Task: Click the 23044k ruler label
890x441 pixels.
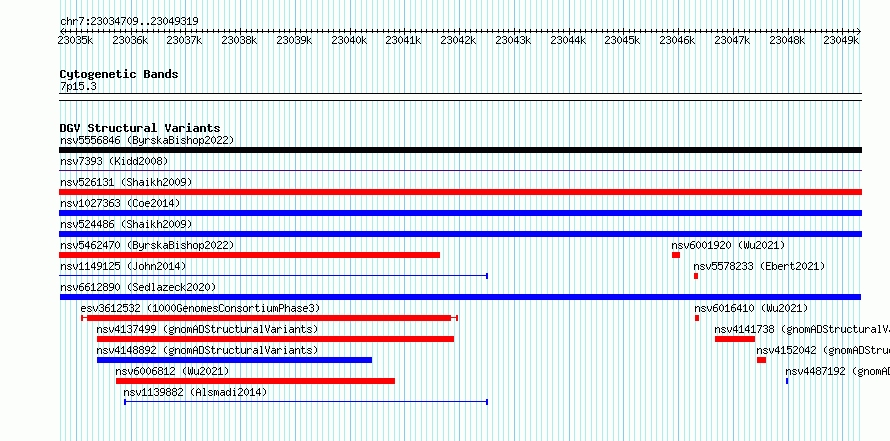Action: coord(568,40)
